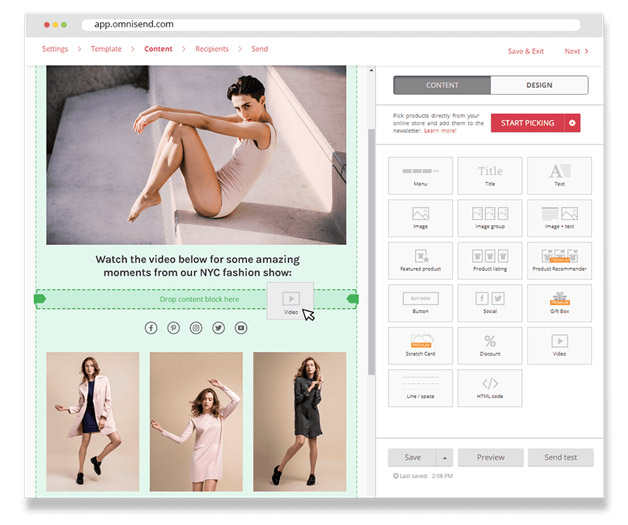Select the model in pink coat photo
Screen dimensions: 628x525
click(x=93, y=422)
